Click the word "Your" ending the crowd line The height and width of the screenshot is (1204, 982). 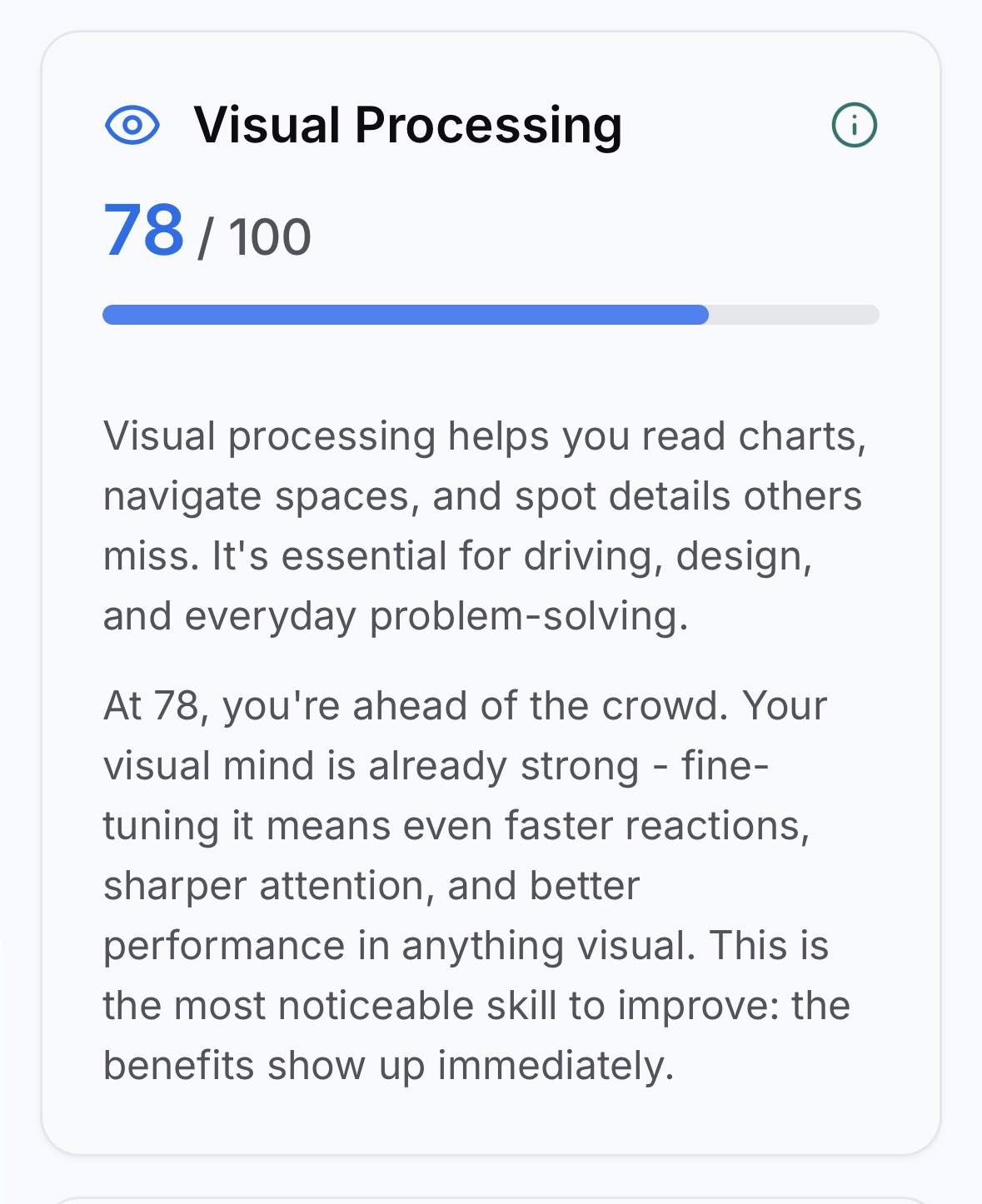coord(785,706)
